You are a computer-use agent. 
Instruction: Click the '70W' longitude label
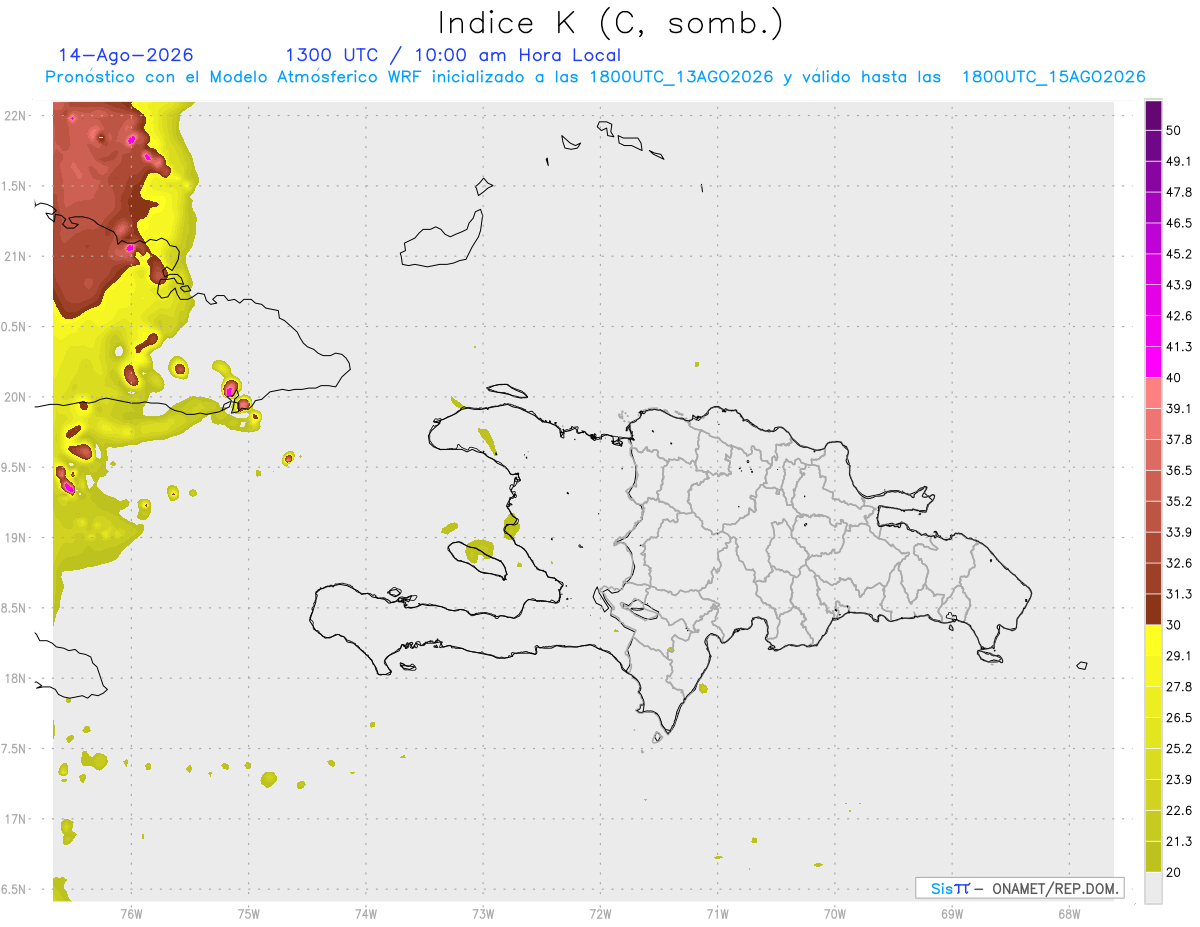[835, 914]
